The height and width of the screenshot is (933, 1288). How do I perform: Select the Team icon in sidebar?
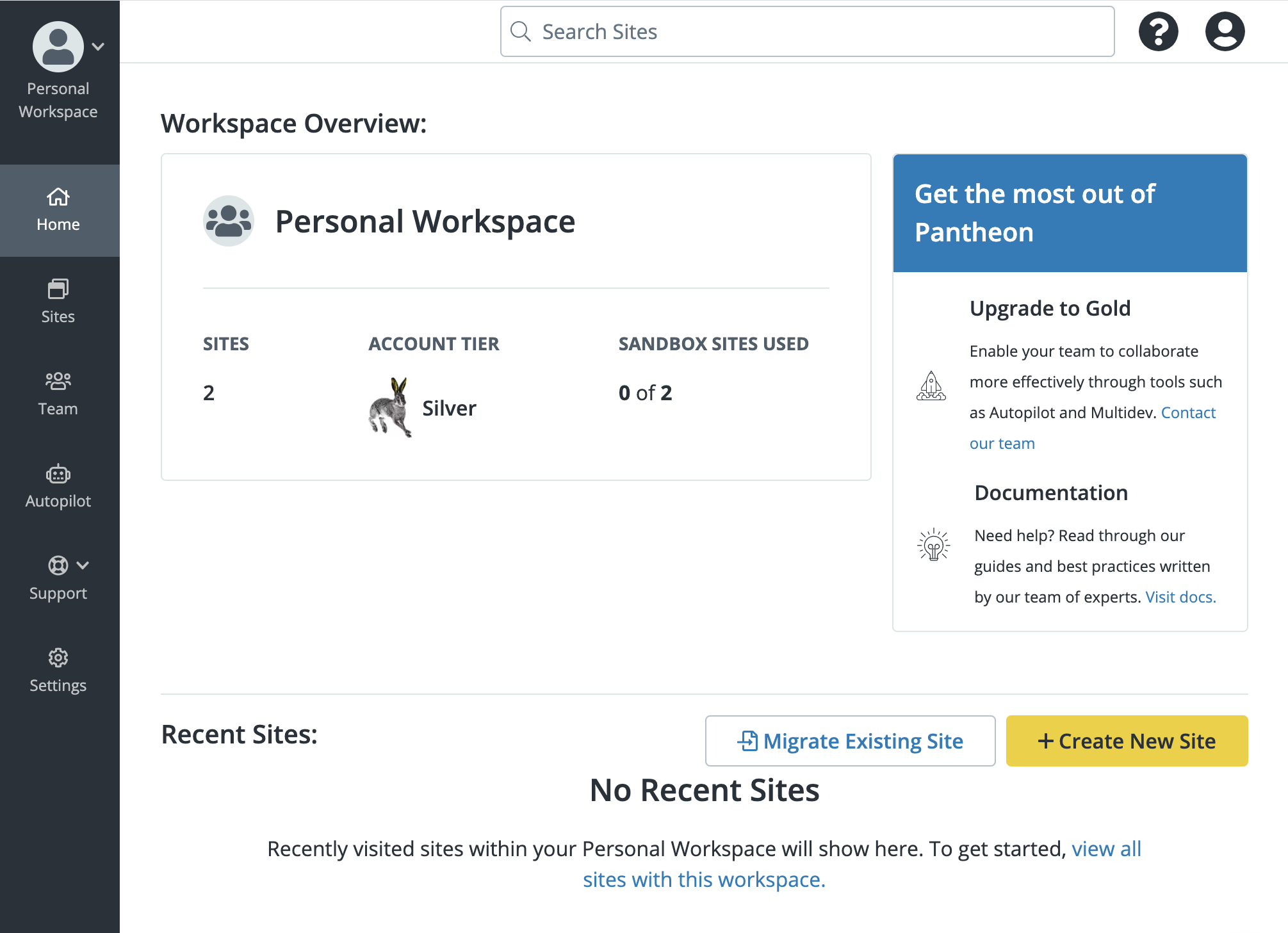click(58, 380)
